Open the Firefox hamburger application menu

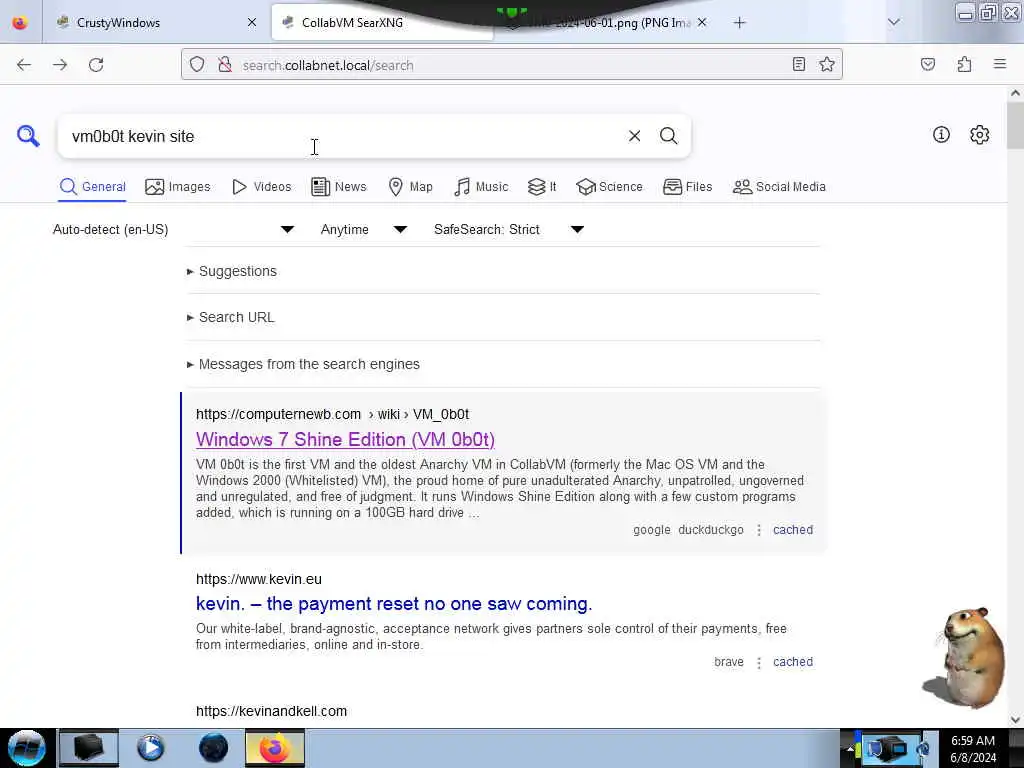1000,64
